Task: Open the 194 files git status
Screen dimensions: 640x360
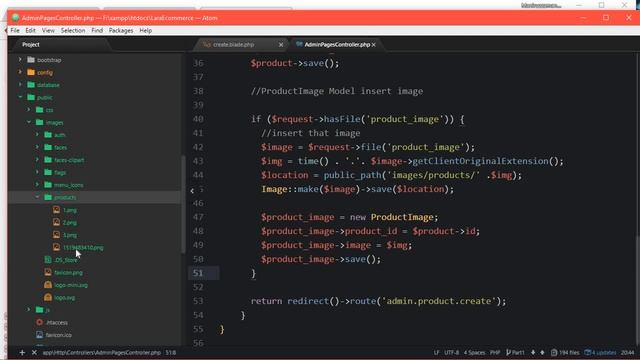Action: tap(565, 352)
